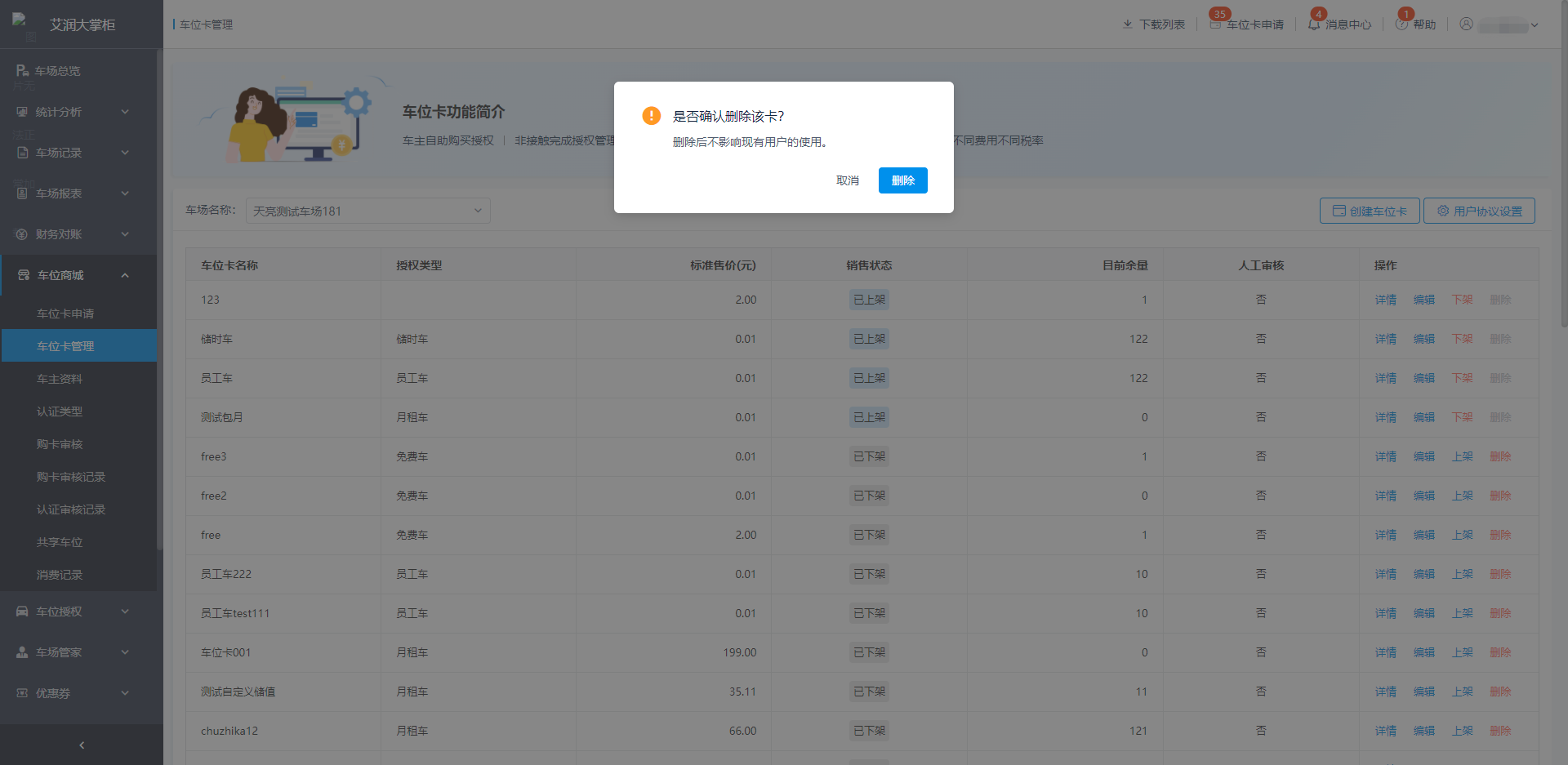Click the user avatar icon
This screenshot has height=765, width=1568.
point(1466,24)
